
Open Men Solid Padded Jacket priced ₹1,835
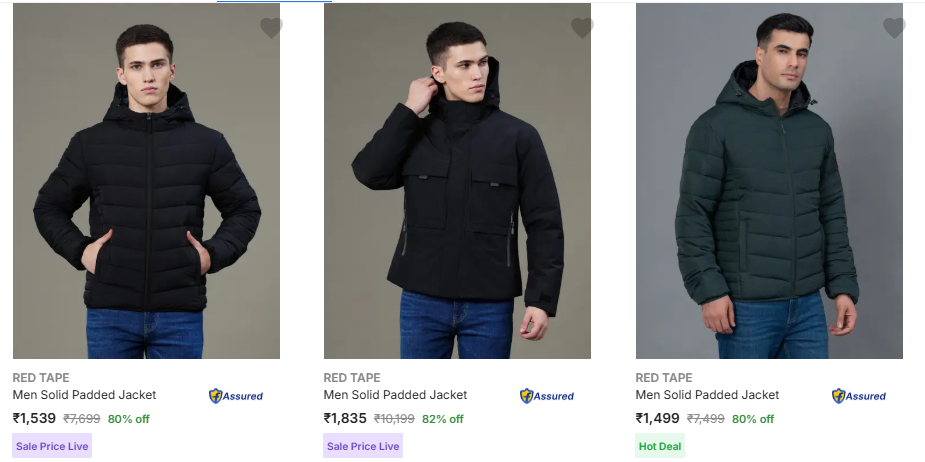pos(395,395)
